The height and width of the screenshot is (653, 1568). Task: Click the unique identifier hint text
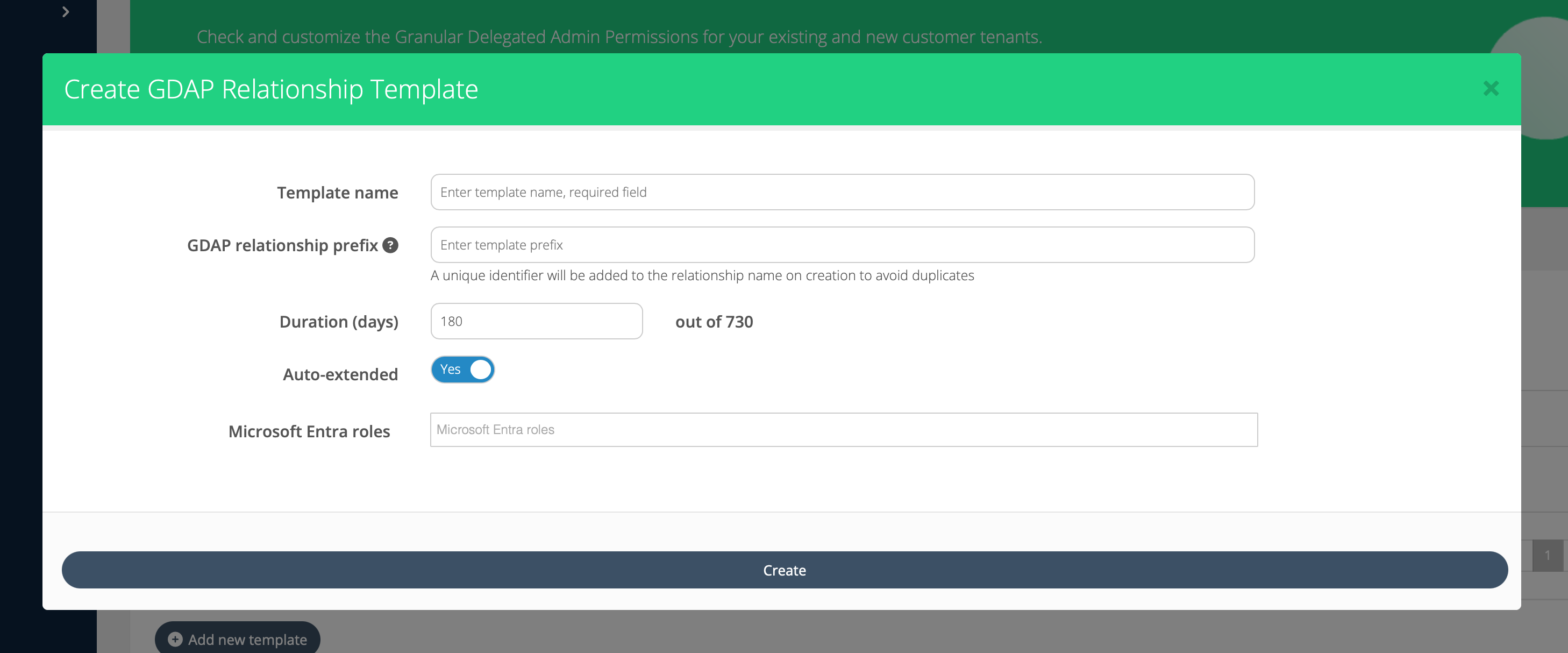click(x=702, y=275)
